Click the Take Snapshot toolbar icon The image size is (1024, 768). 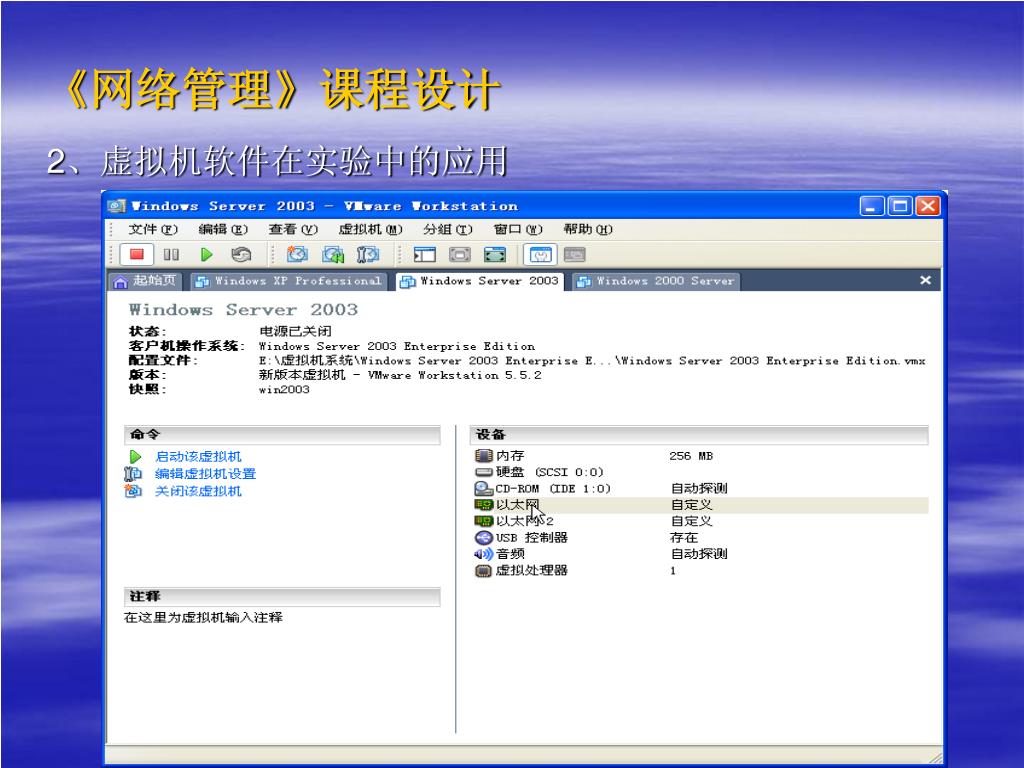[297, 255]
